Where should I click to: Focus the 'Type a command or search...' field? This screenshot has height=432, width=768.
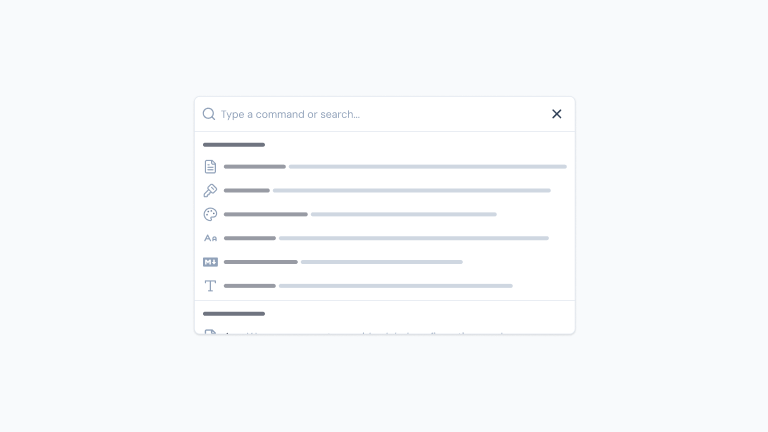coord(380,114)
